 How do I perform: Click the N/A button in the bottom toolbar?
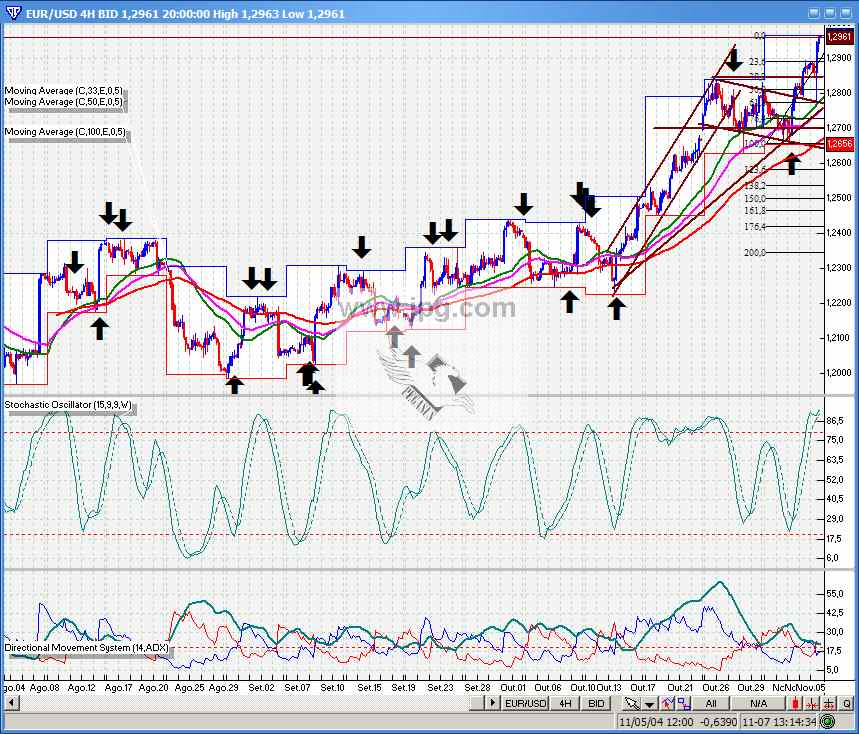(x=759, y=704)
